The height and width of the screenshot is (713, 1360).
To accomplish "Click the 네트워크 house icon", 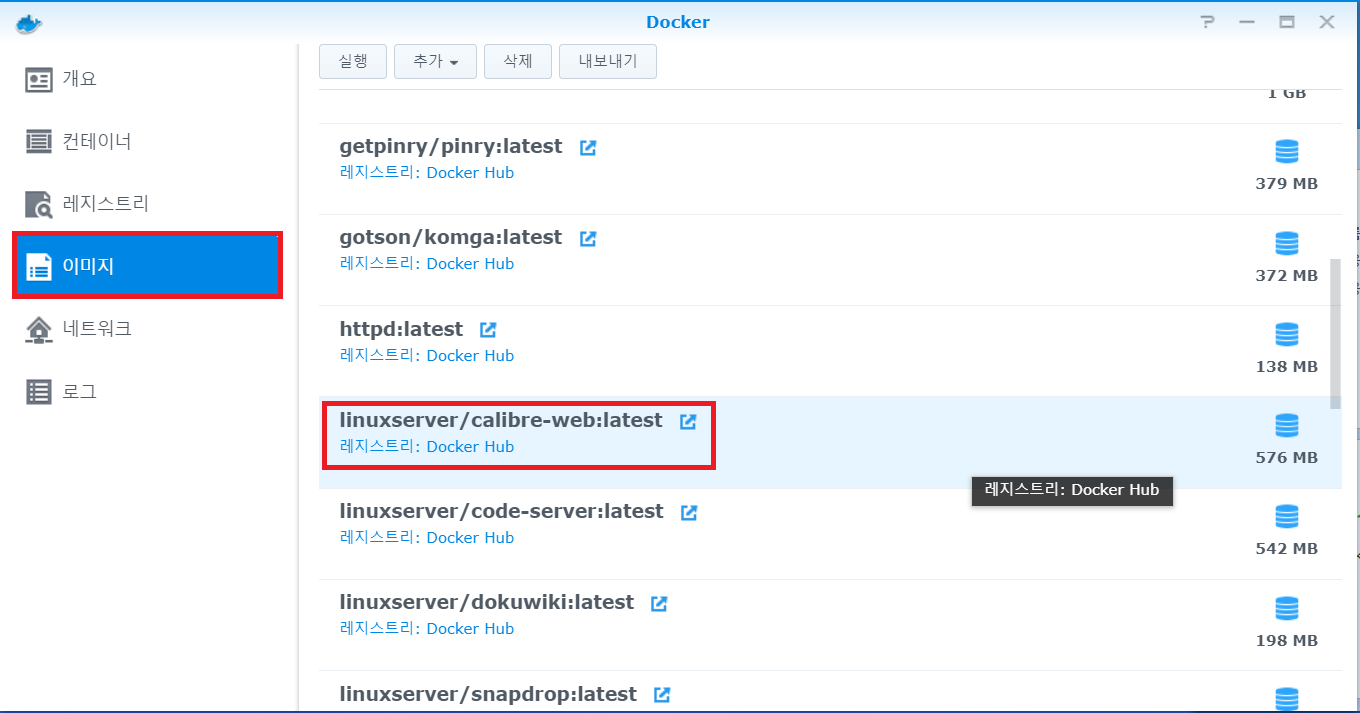I will click(x=39, y=329).
